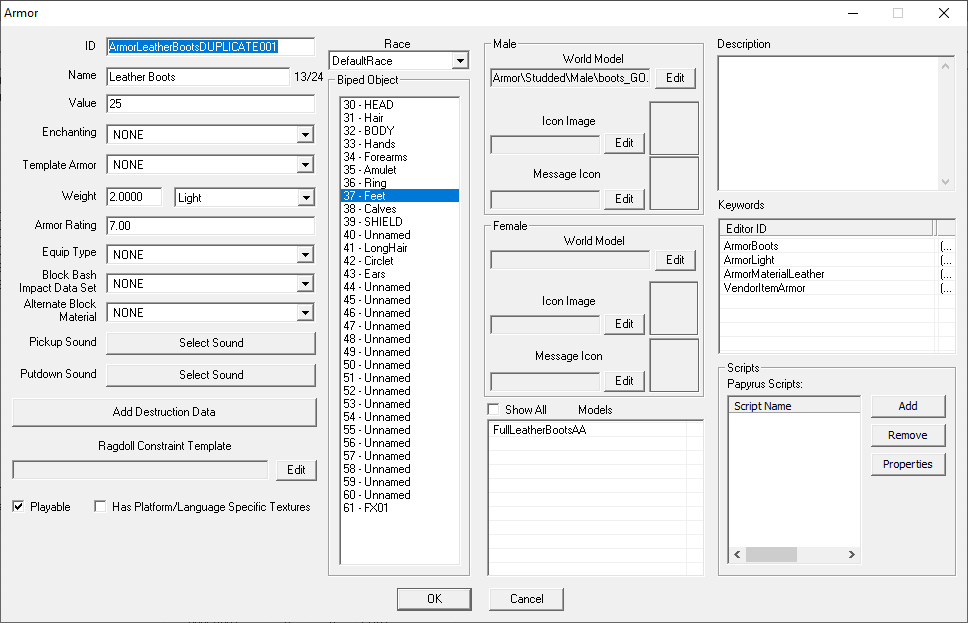Click the scripts list right scroll arrow
968x623 pixels.
(851, 554)
